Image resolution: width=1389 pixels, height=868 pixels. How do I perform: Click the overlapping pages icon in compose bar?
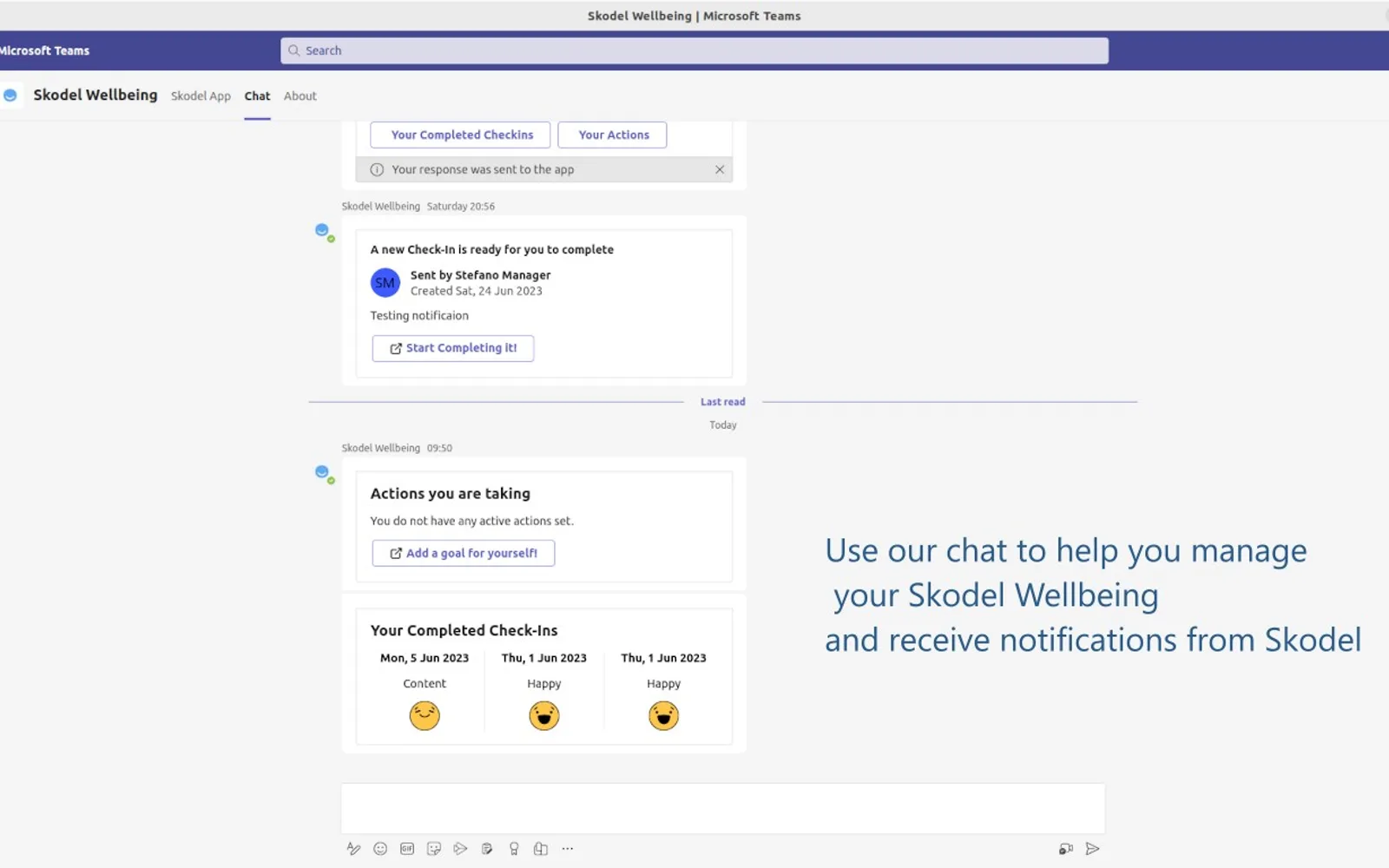tap(541, 849)
